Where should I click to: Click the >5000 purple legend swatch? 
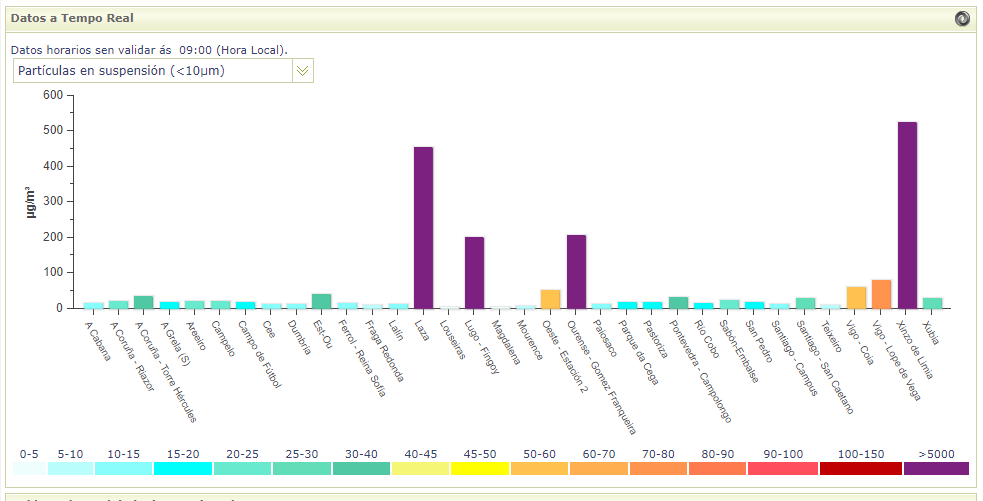935,468
